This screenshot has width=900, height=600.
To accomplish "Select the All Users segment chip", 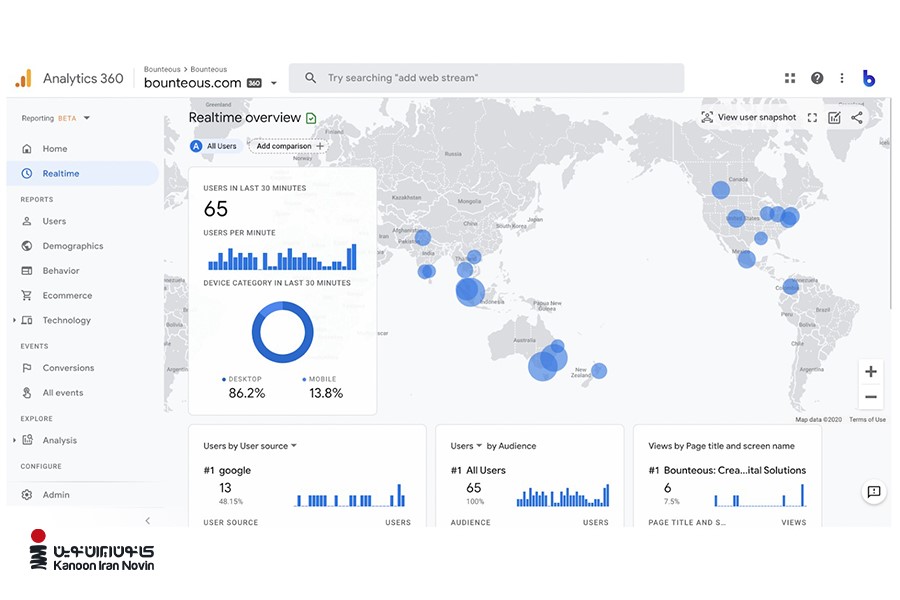I will [x=214, y=146].
